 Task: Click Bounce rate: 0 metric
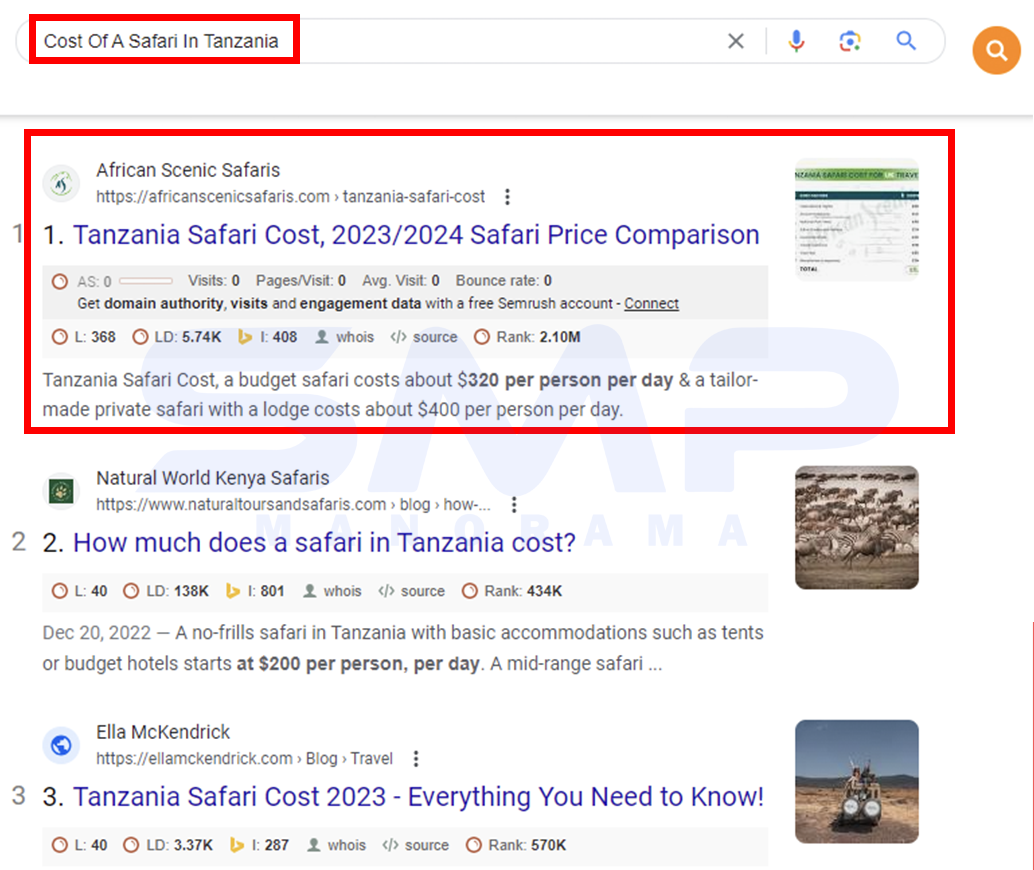point(503,281)
